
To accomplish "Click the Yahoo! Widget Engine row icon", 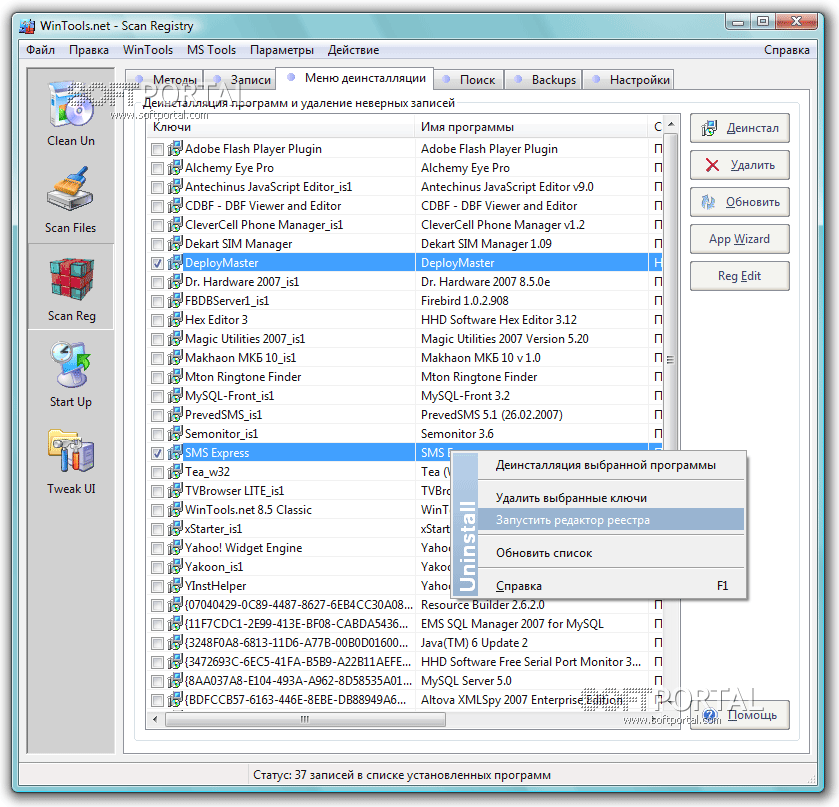I will 175,547.
